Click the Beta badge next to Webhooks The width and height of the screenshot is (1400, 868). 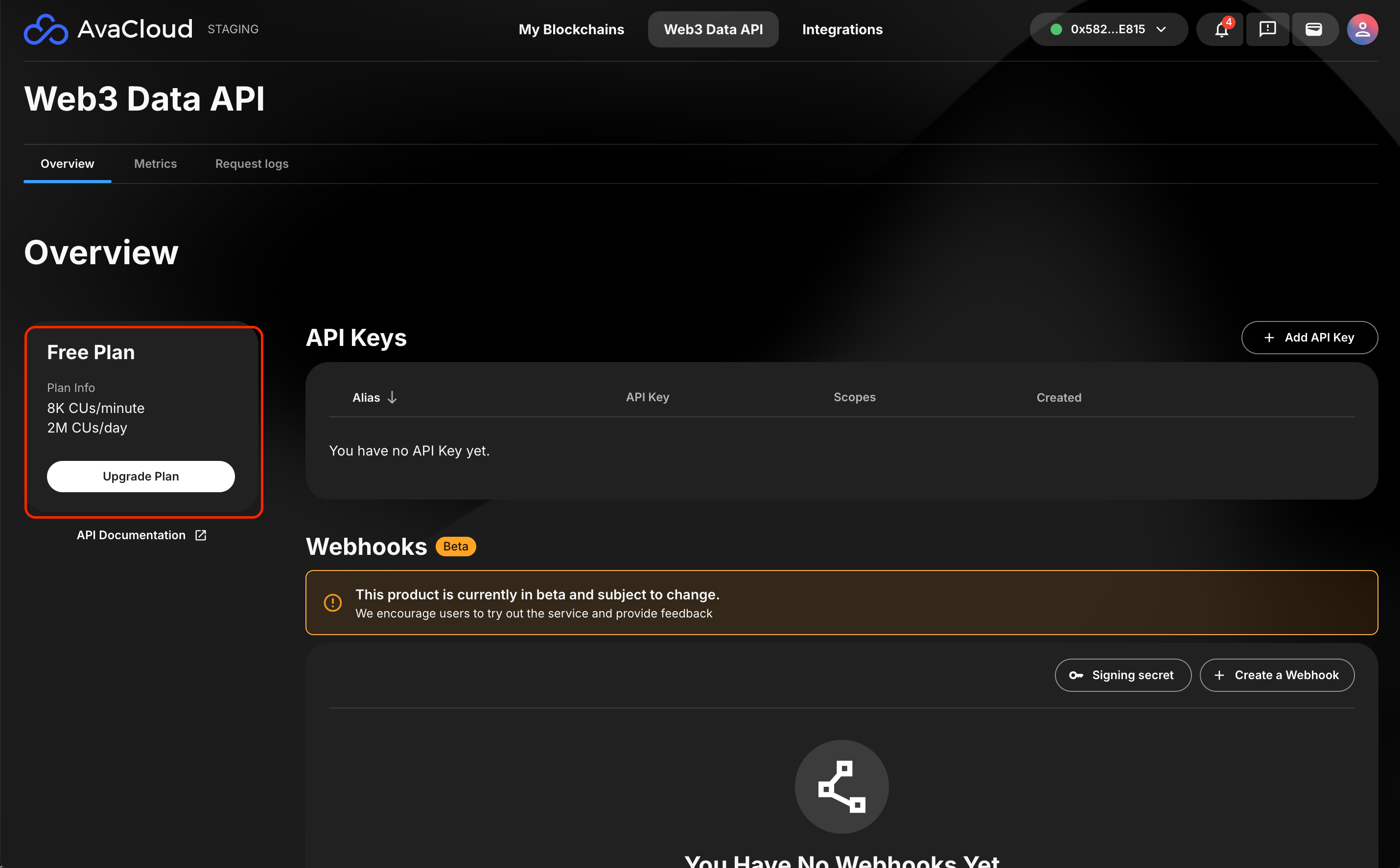455,546
